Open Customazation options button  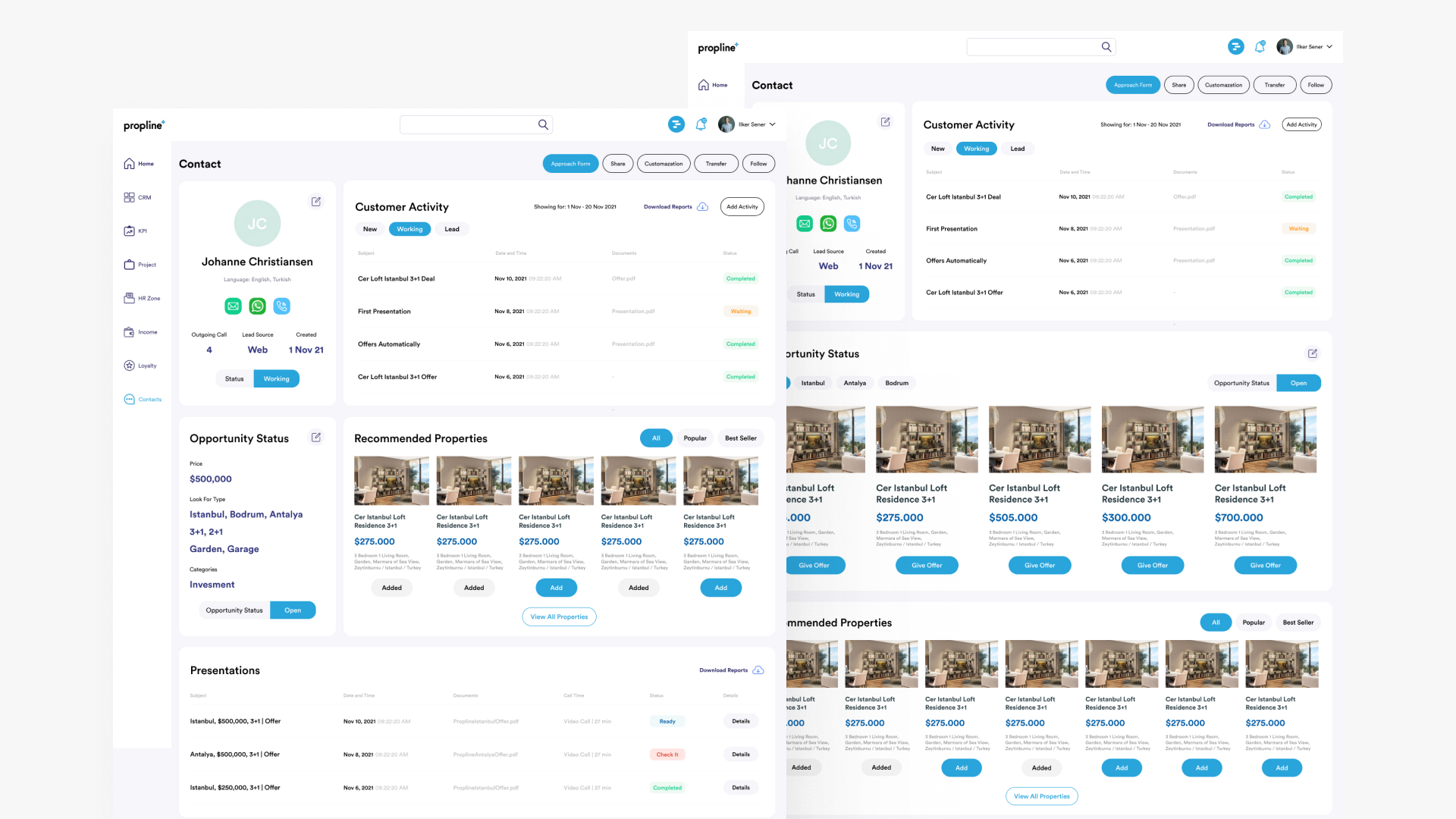point(664,164)
